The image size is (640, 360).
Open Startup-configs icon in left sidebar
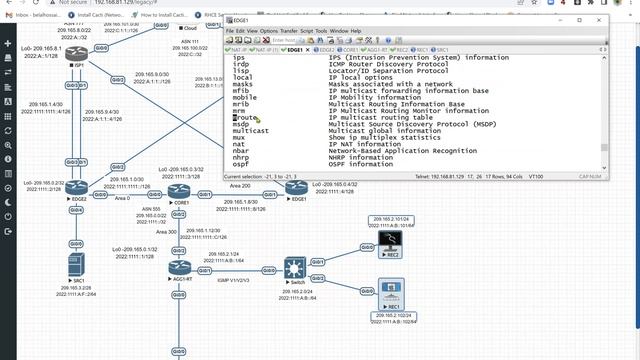[8, 87]
